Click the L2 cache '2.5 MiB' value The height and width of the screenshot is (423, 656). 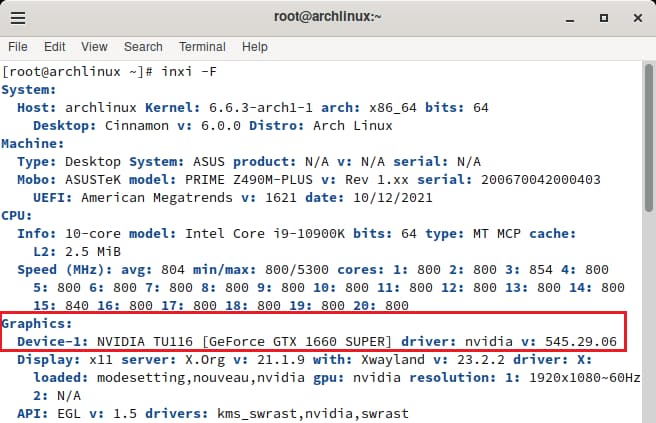click(x=93, y=251)
